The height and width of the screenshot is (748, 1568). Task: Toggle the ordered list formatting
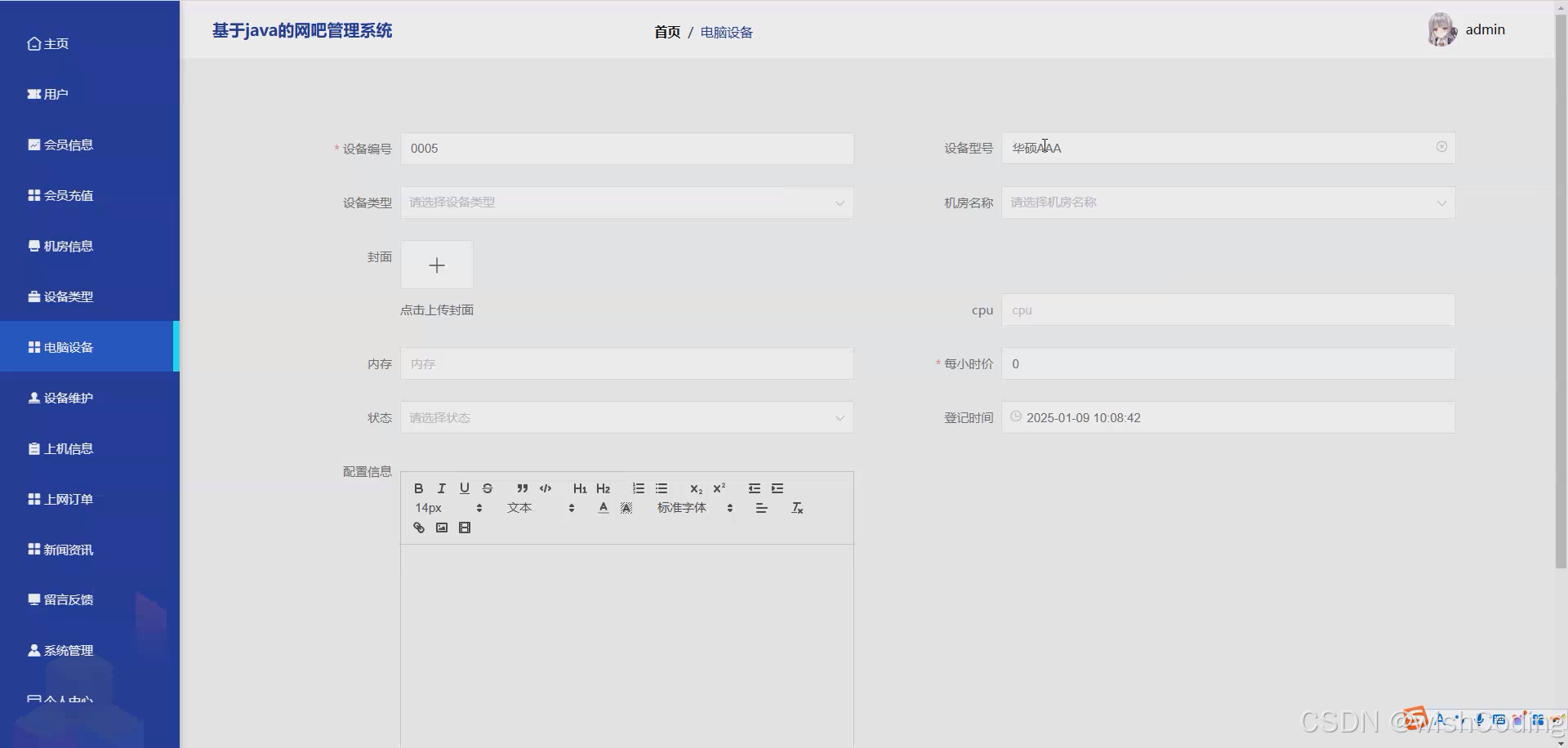638,488
